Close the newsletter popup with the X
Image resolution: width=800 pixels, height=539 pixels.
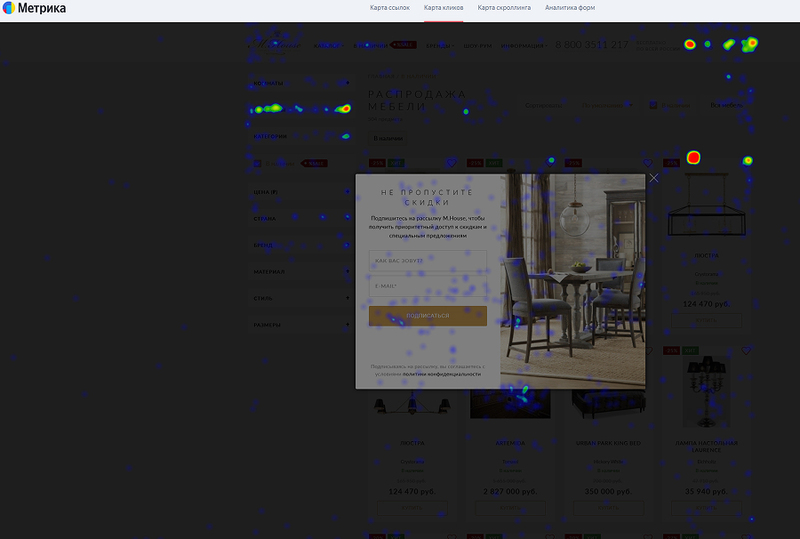coord(654,178)
